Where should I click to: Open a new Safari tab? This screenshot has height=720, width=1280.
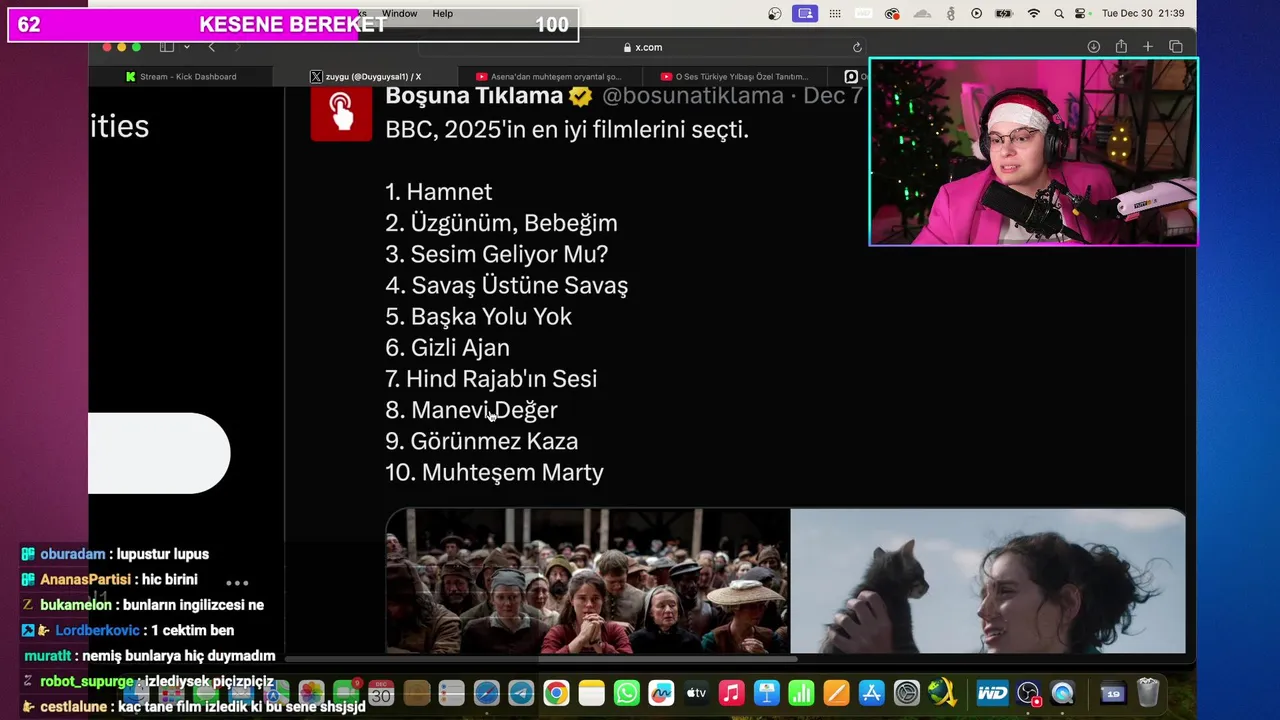click(1148, 47)
